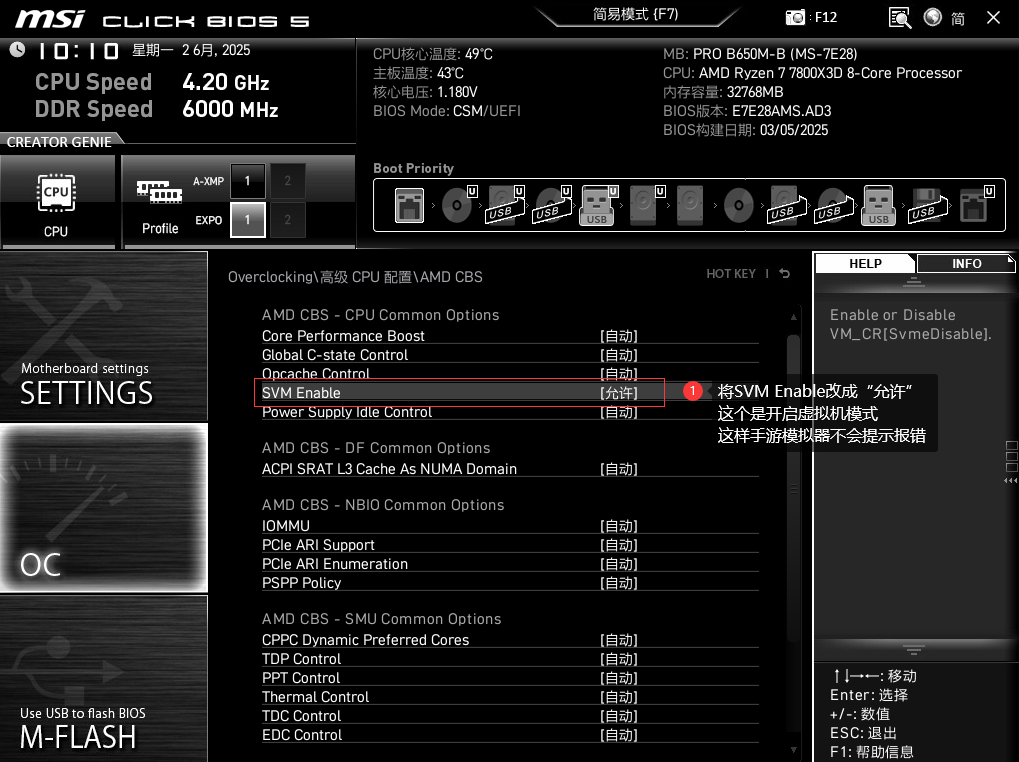Click the floppy USB boot device icon
The image size is (1019, 762).
tap(924, 205)
